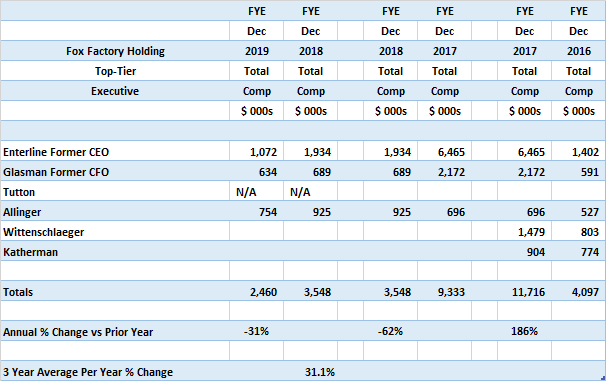Select the 2019 year header cell

[257, 51]
